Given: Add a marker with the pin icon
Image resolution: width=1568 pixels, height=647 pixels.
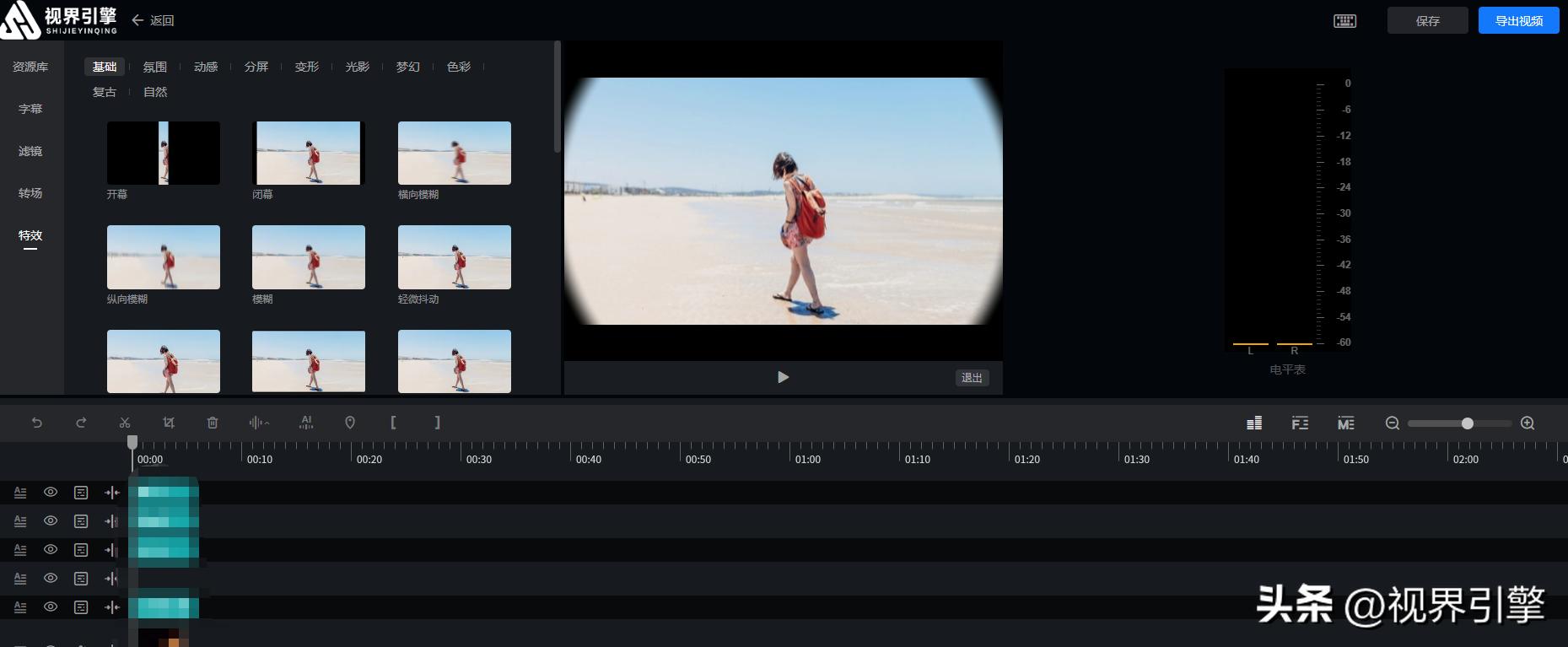Looking at the screenshot, I should pyautogui.click(x=350, y=423).
